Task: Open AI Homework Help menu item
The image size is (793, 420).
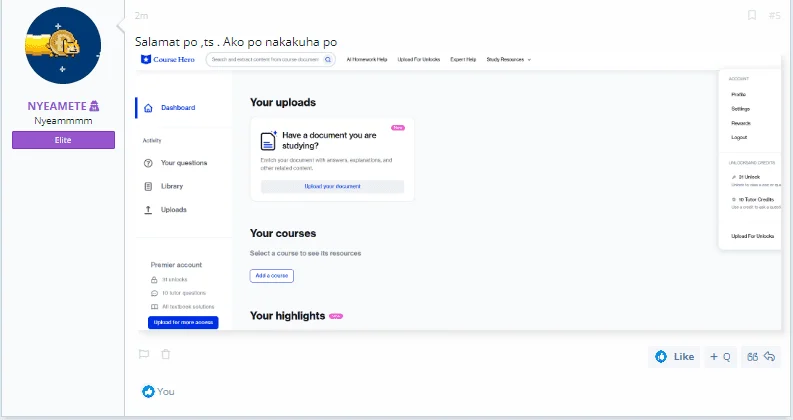Action: pos(367,59)
